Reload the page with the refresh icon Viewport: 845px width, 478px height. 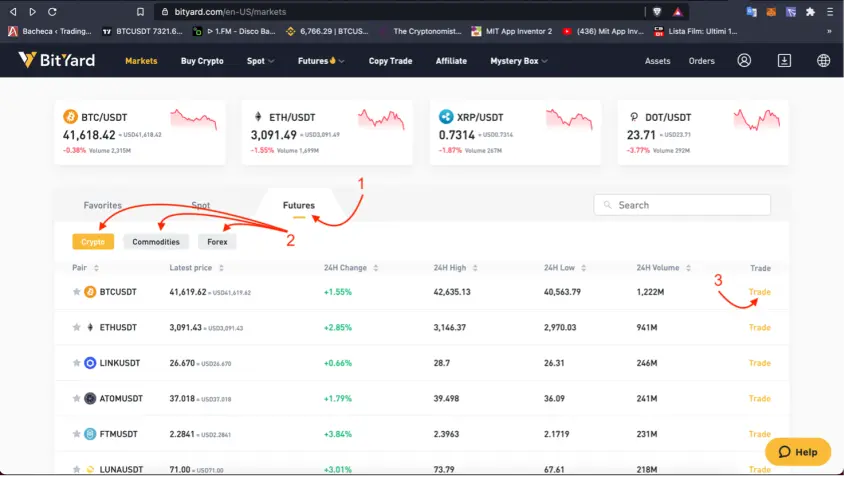click(x=52, y=11)
